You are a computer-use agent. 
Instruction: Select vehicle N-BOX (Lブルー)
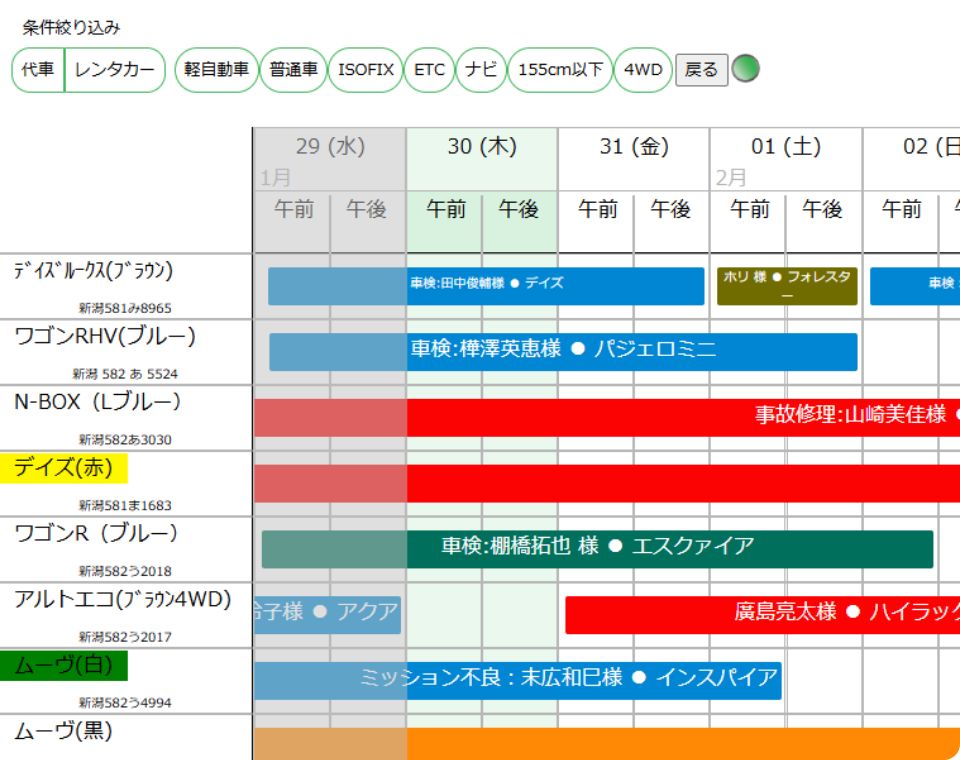[x=97, y=402]
